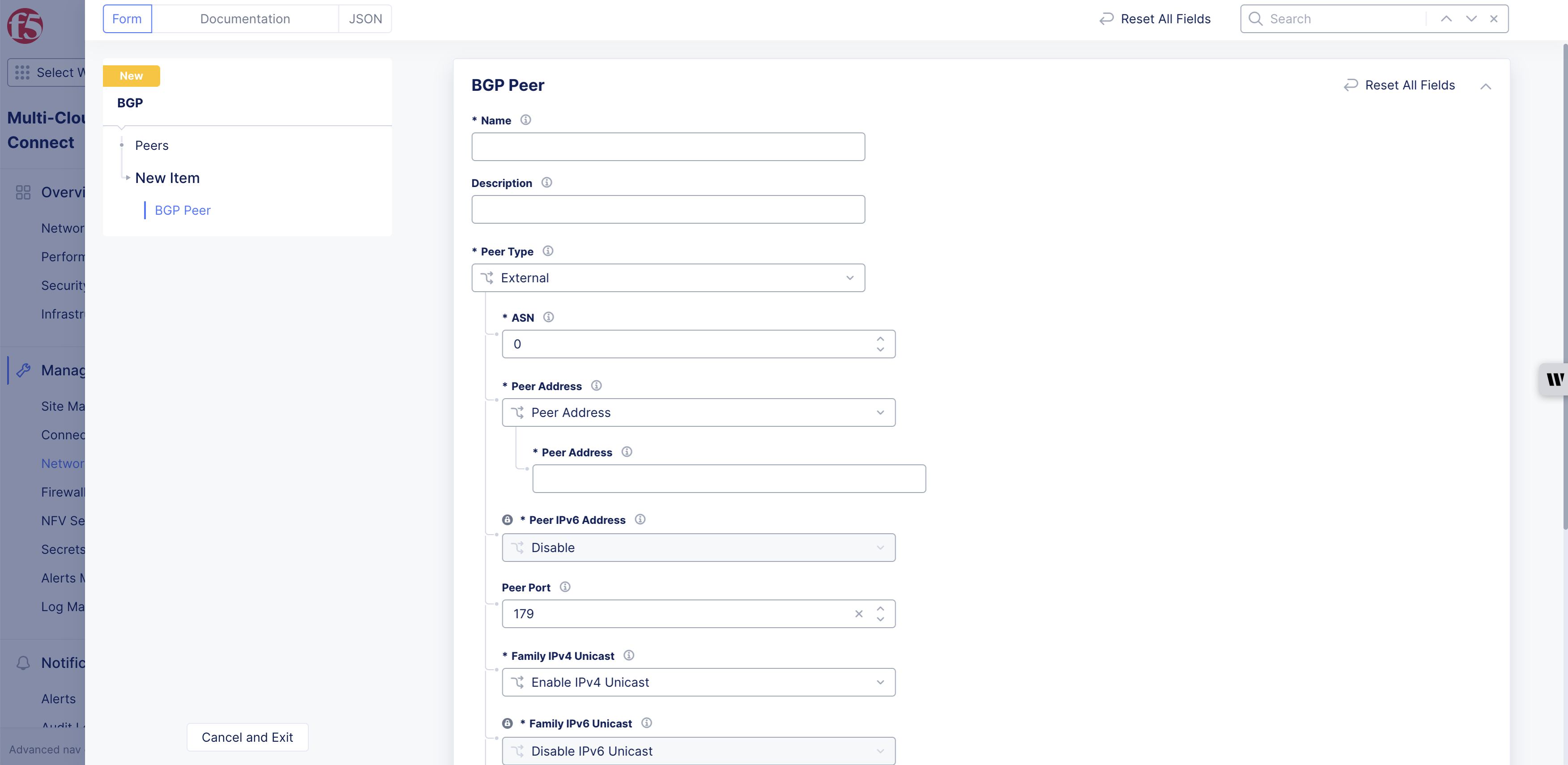Switch to the JSON tab
Image resolution: width=1568 pixels, height=765 pixels.
365,19
